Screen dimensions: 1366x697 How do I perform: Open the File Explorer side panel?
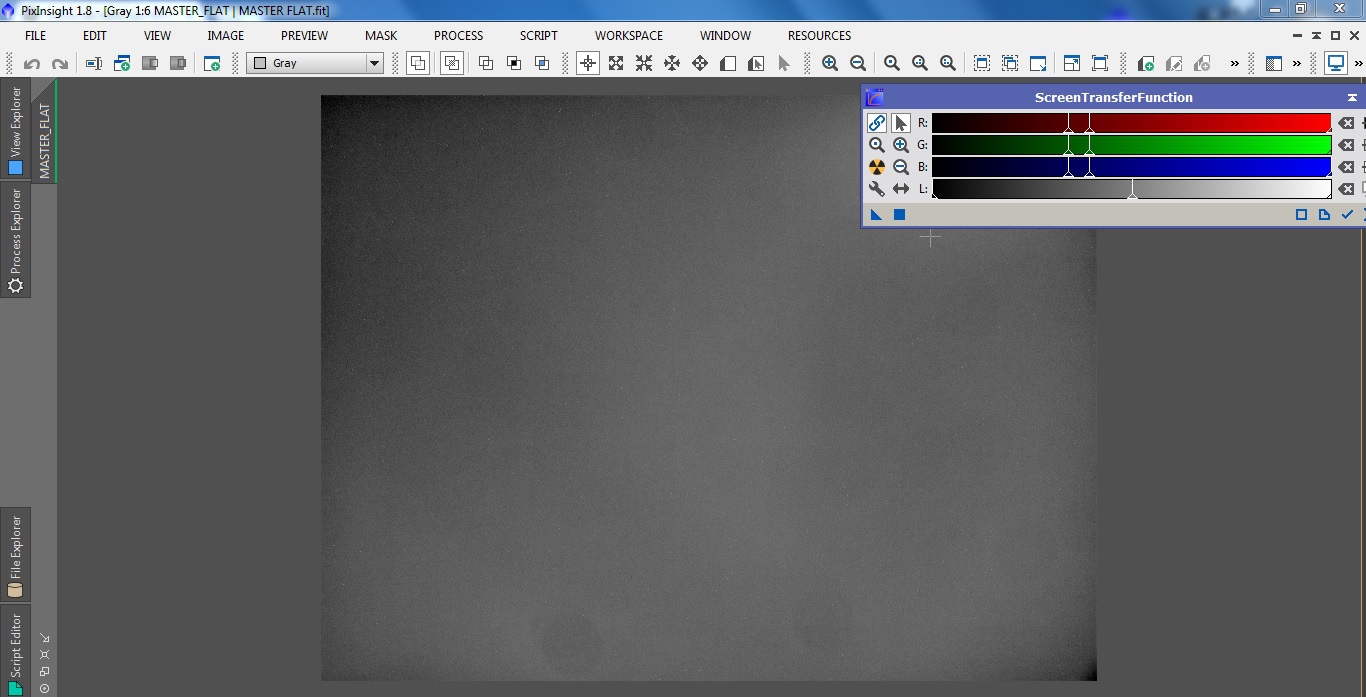[x=15, y=554]
